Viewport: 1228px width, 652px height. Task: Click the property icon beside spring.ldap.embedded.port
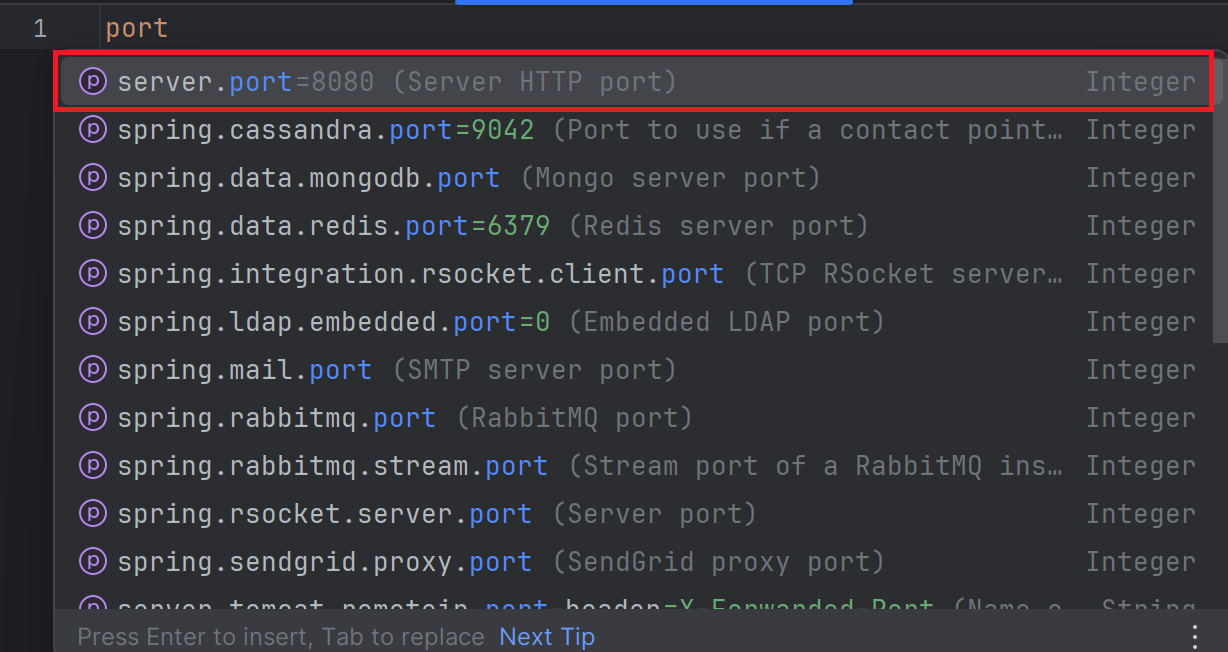click(92, 322)
